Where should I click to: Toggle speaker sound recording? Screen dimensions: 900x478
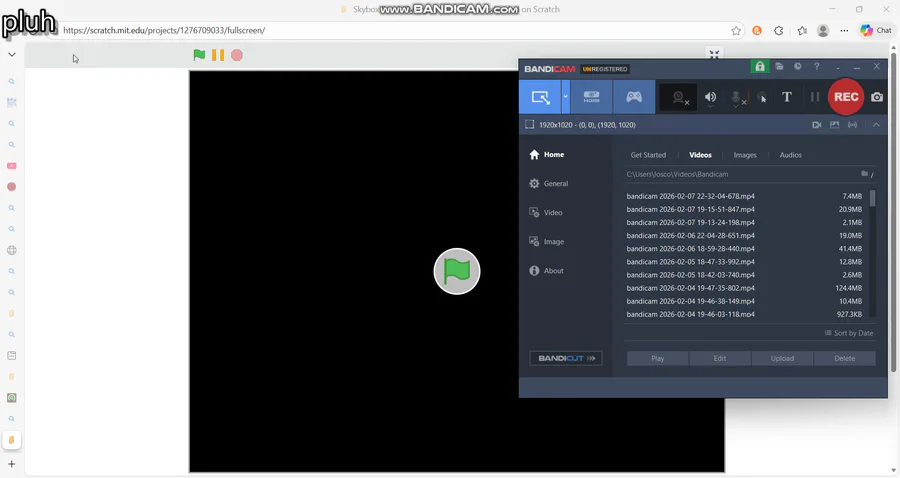tap(710, 98)
